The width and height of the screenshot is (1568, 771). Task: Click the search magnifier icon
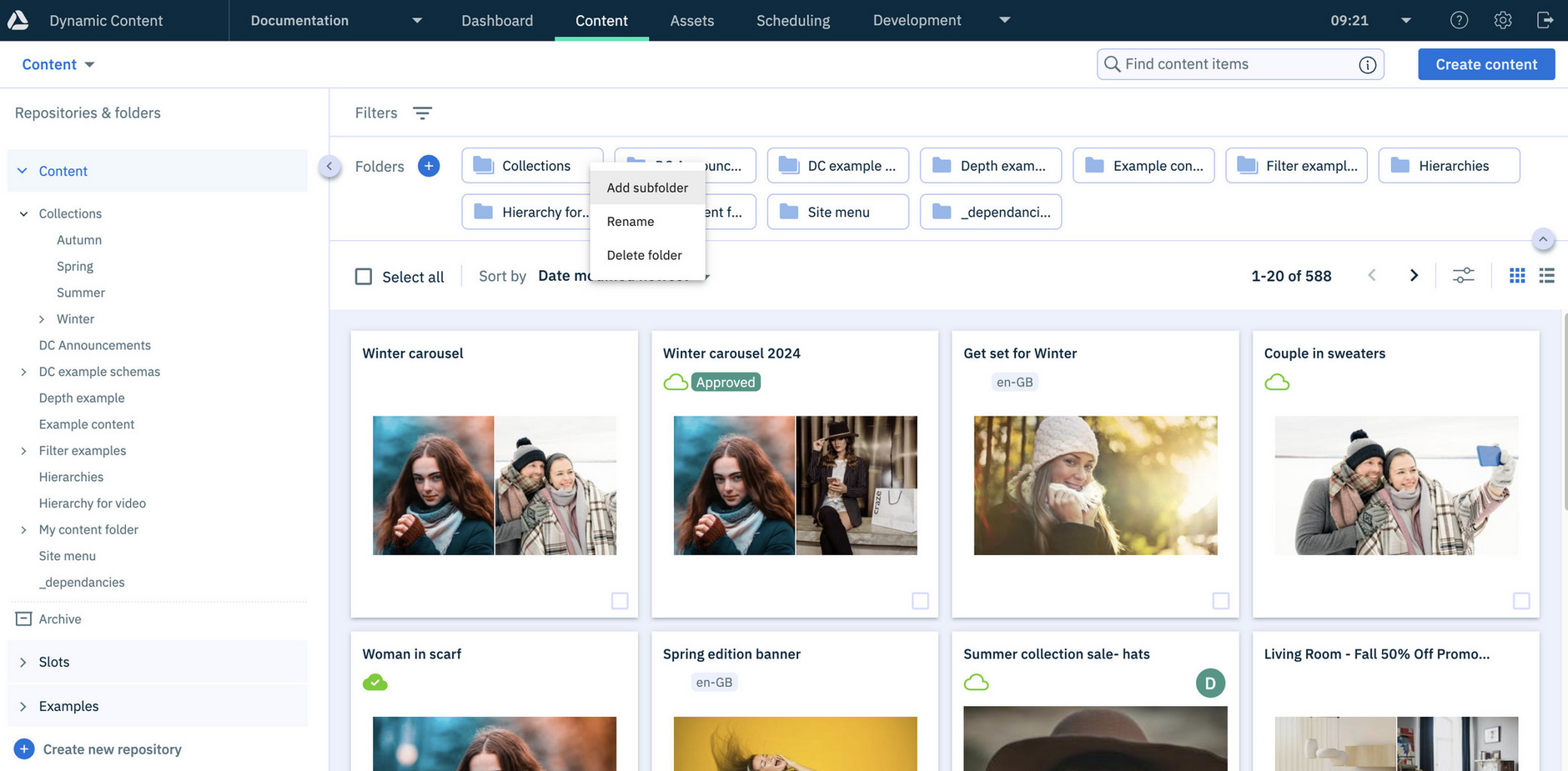tap(1112, 64)
